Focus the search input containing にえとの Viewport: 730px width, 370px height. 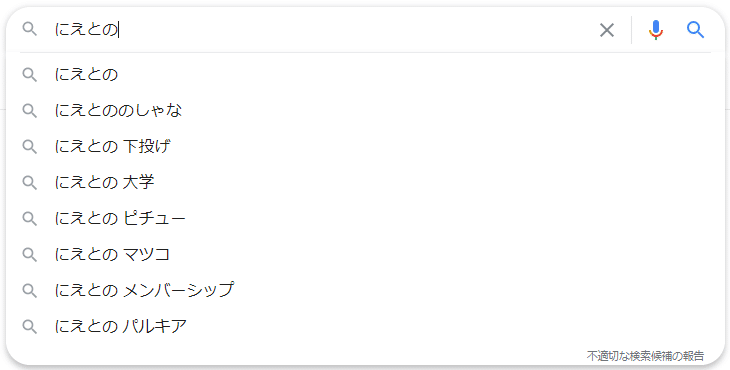321,30
